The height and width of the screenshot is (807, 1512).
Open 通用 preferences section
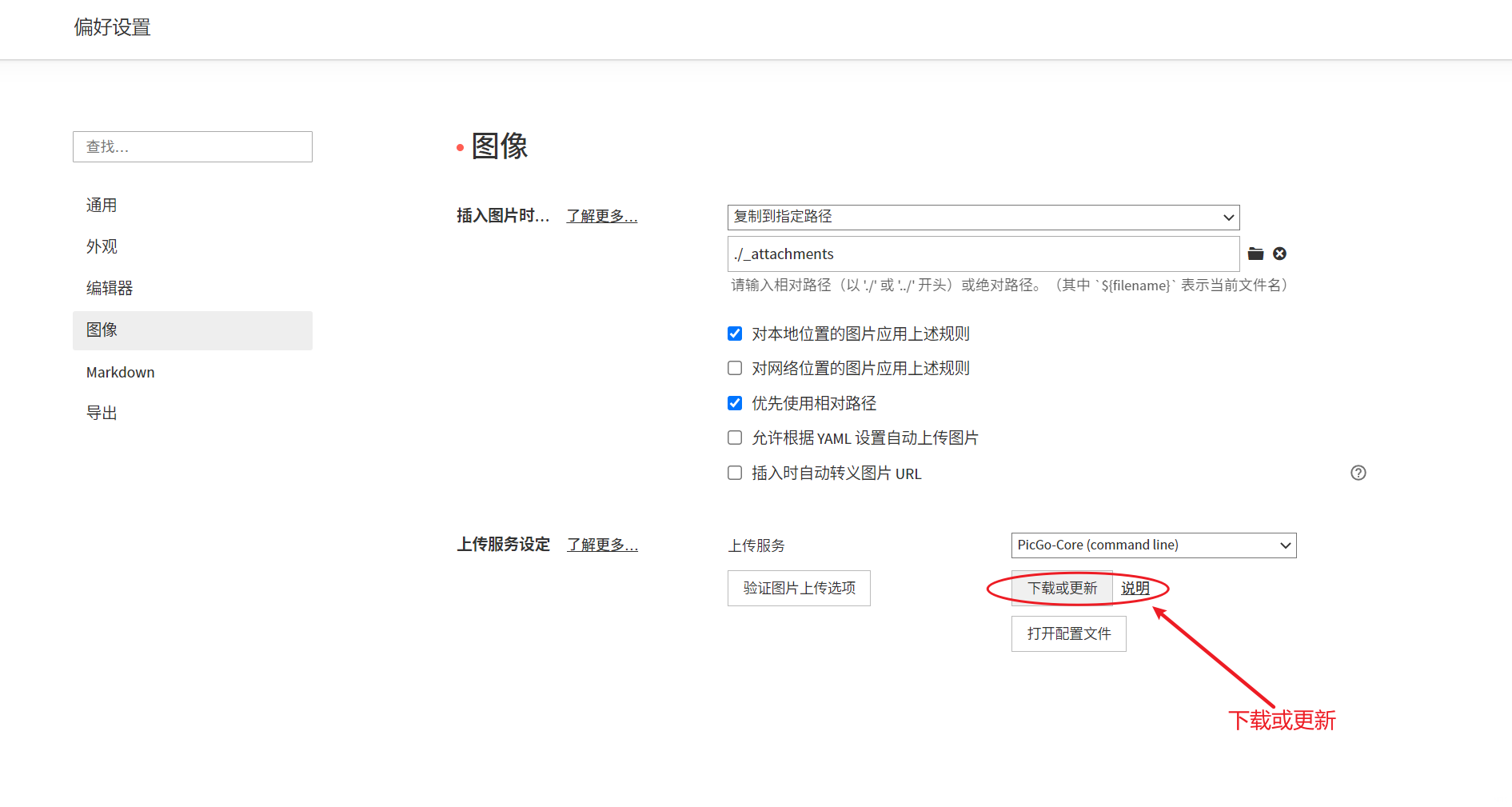point(193,206)
